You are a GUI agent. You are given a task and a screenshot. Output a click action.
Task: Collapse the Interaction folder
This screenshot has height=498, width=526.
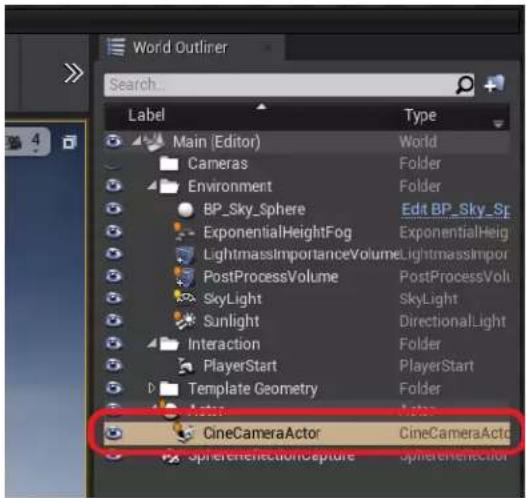point(152,343)
